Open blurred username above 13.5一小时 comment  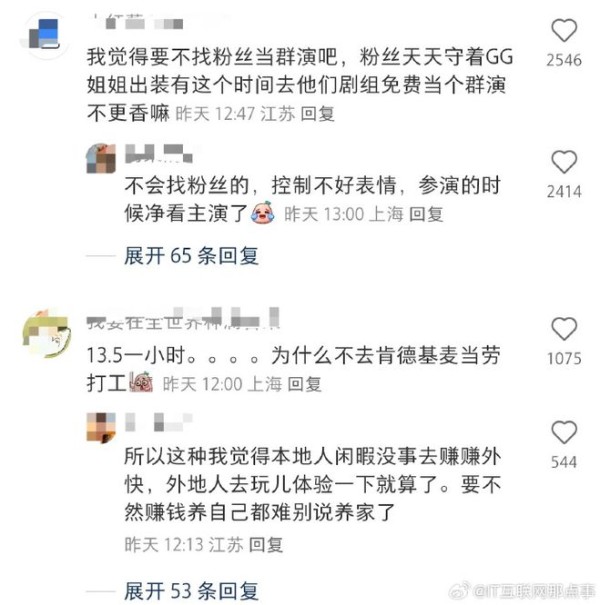point(183,319)
